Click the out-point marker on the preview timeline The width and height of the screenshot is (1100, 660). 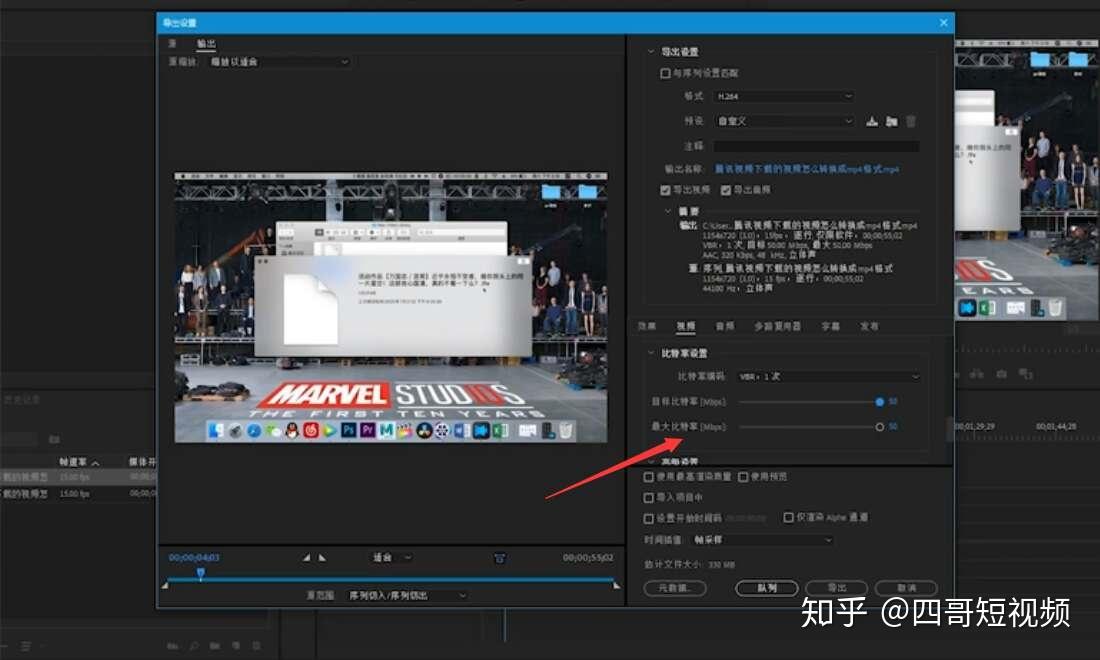click(616, 585)
